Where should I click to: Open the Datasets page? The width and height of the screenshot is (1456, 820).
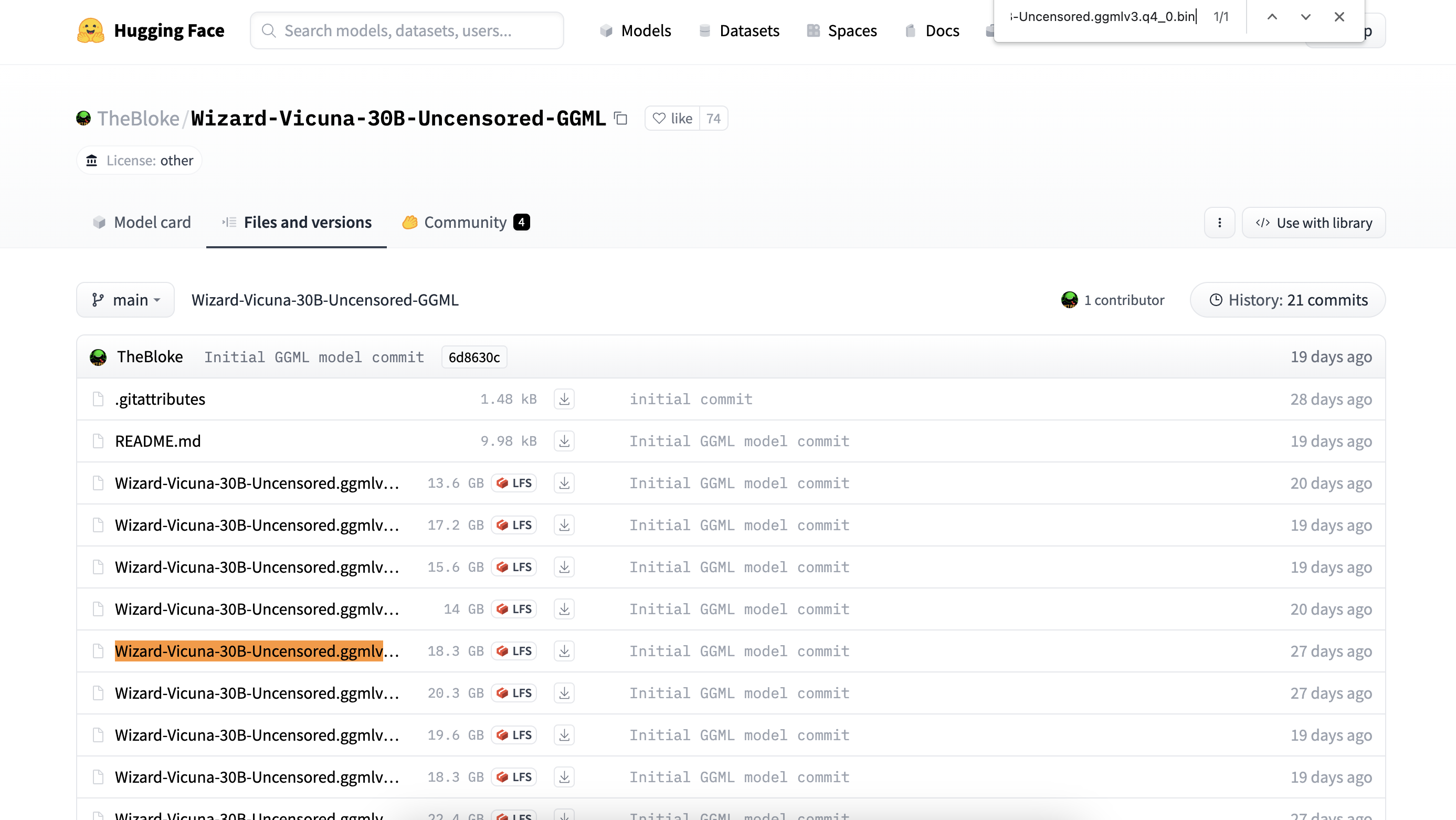click(x=738, y=30)
